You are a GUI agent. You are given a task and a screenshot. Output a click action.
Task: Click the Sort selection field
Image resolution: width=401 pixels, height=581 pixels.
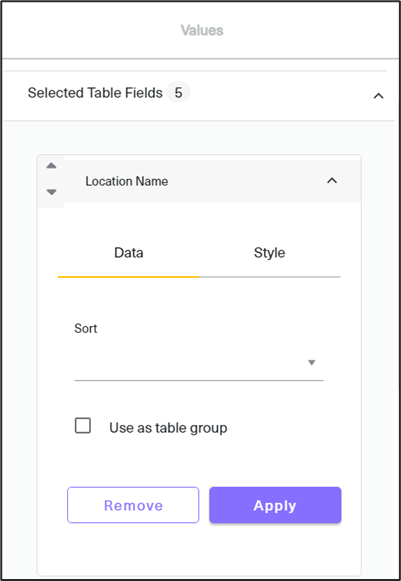(x=199, y=363)
